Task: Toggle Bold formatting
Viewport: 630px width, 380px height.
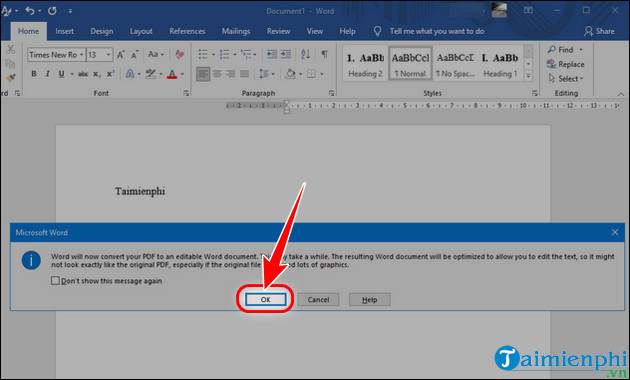Action: click(x=34, y=74)
